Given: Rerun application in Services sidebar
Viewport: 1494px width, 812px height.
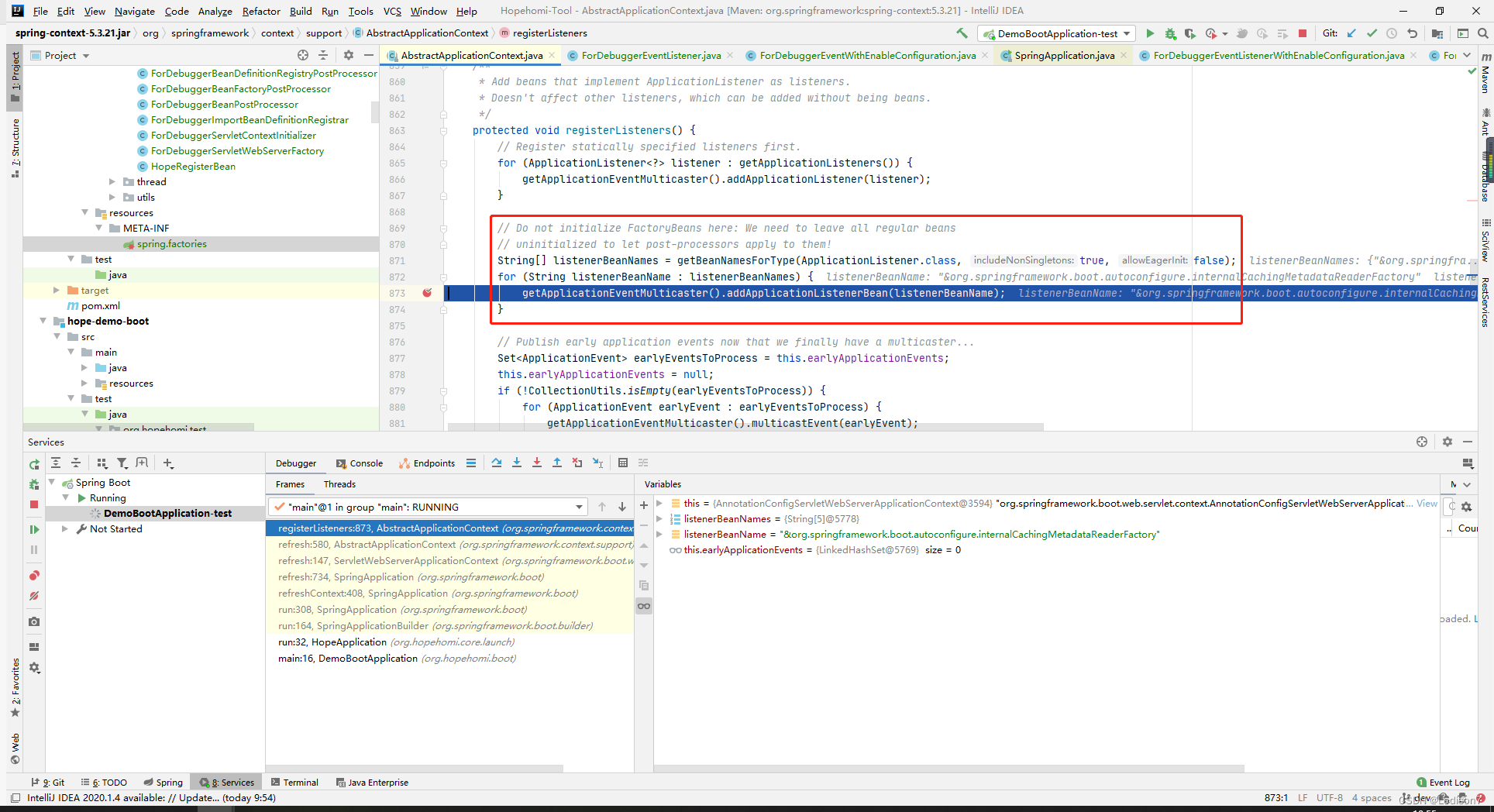Looking at the screenshot, I should pos(34,464).
